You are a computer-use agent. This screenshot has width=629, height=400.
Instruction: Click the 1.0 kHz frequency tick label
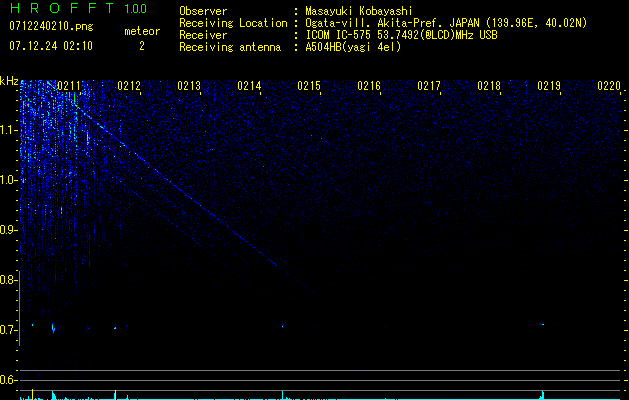8,180
